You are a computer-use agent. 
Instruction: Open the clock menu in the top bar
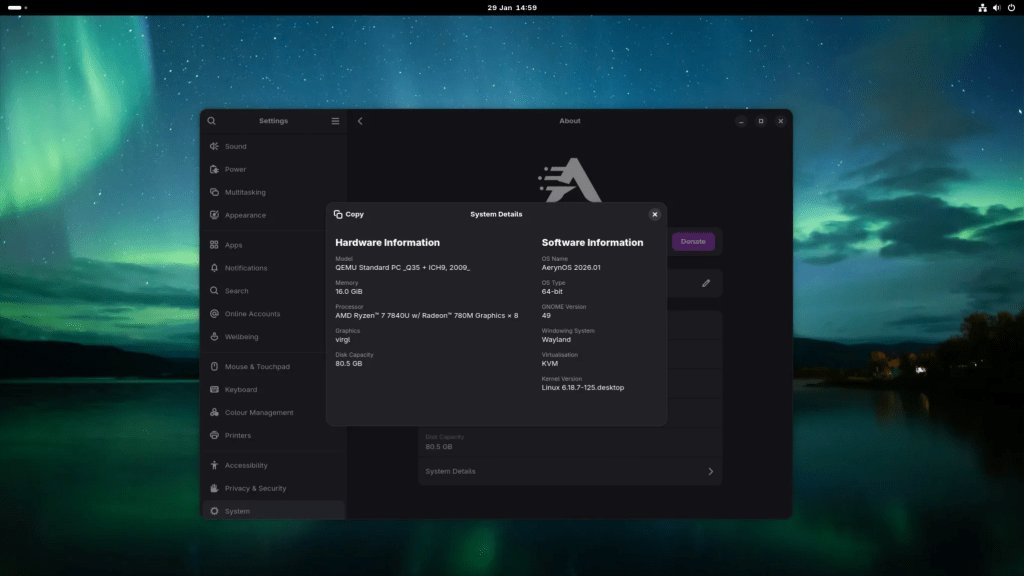tap(512, 7)
